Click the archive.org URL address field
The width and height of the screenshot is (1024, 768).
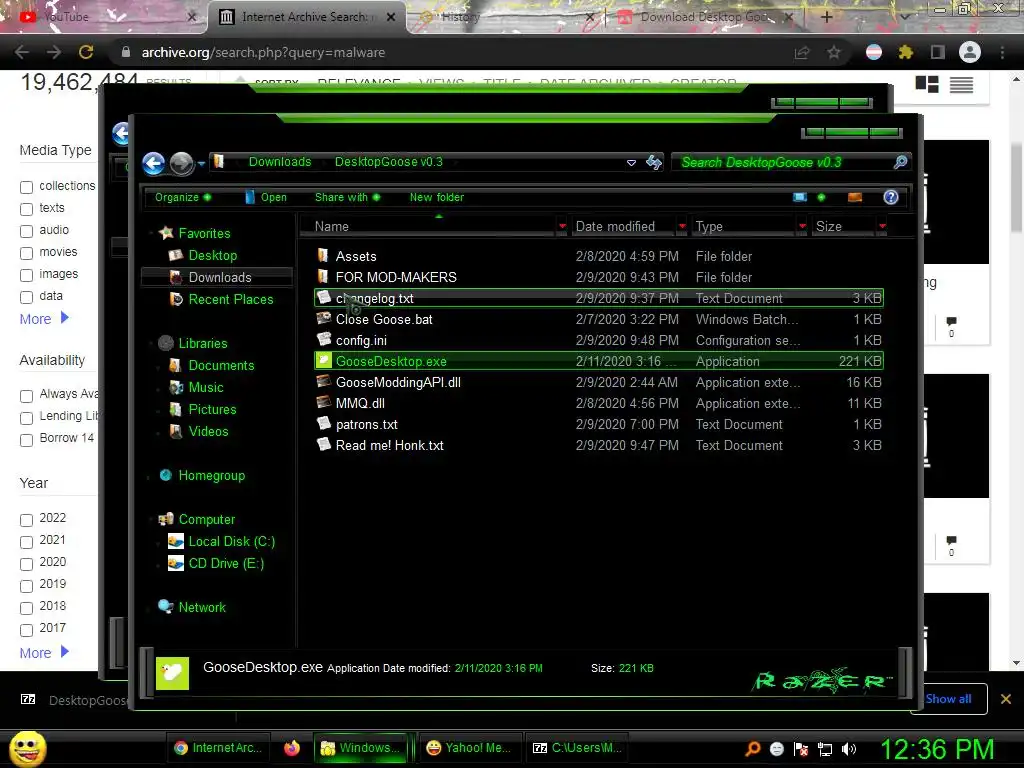451,52
